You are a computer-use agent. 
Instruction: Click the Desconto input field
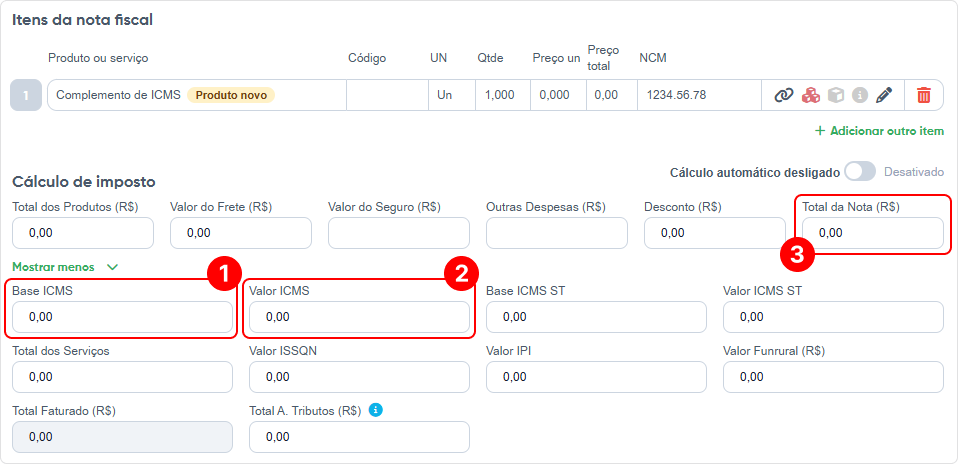(715, 233)
